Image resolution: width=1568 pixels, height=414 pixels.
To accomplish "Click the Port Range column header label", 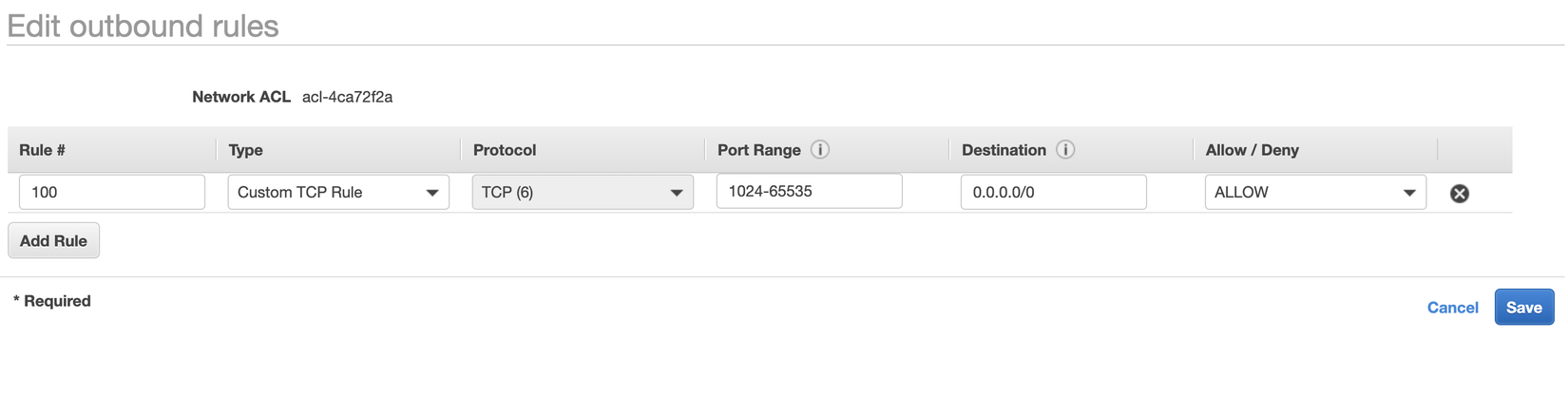I will (x=759, y=150).
